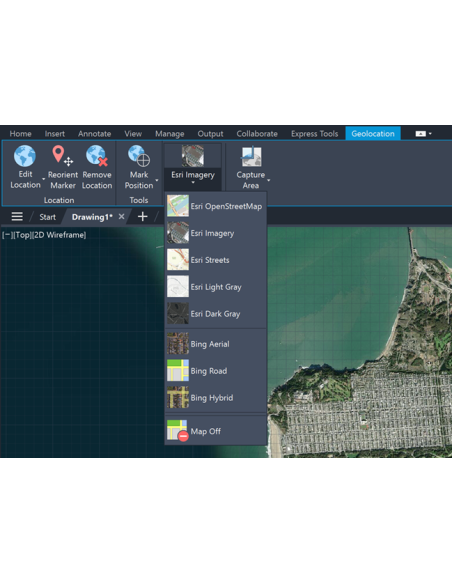Click the Remove Location icon

tap(97, 155)
